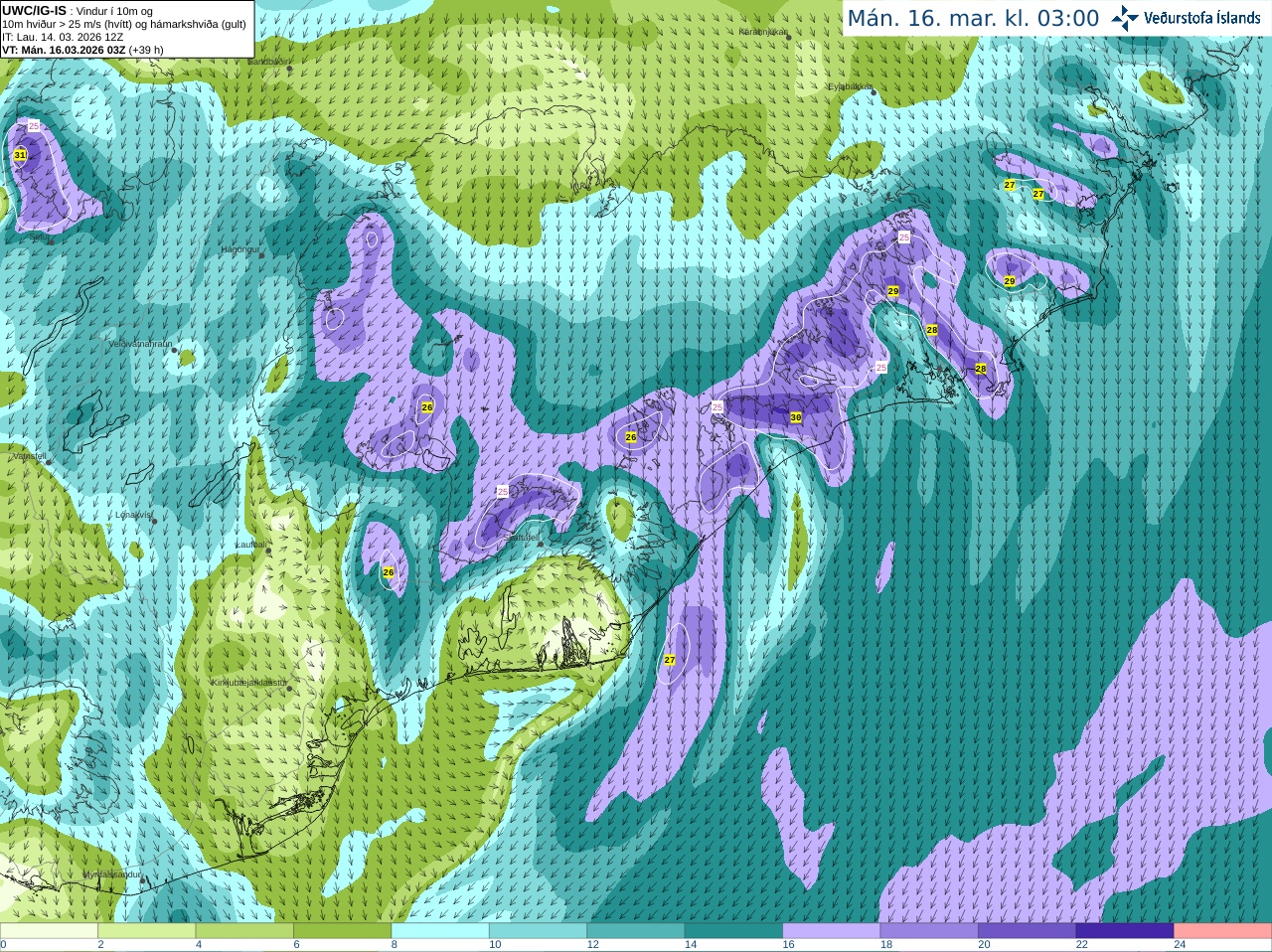Select the 22–24 m/s legend swatch
The height and width of the screenshot is (952, 1272).
point(1125,931)
